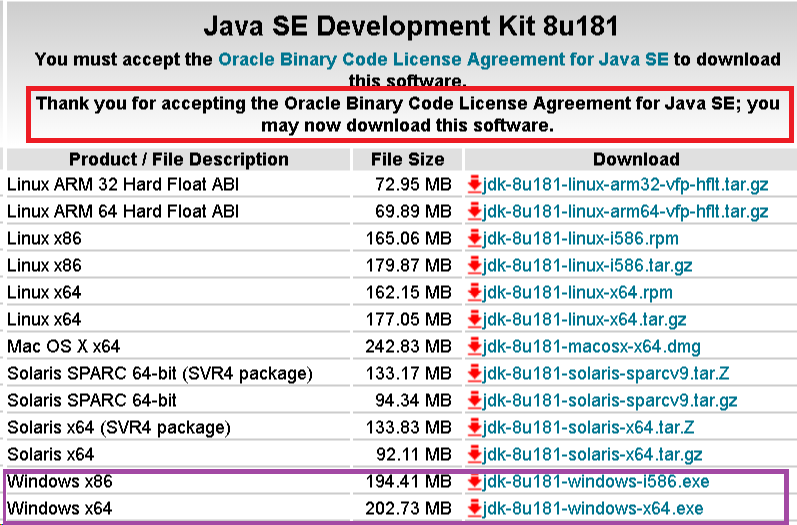
Task: Select 'Solaris SPARC 64-bit (SVR4 package)' cell
Action: point(160,374)
